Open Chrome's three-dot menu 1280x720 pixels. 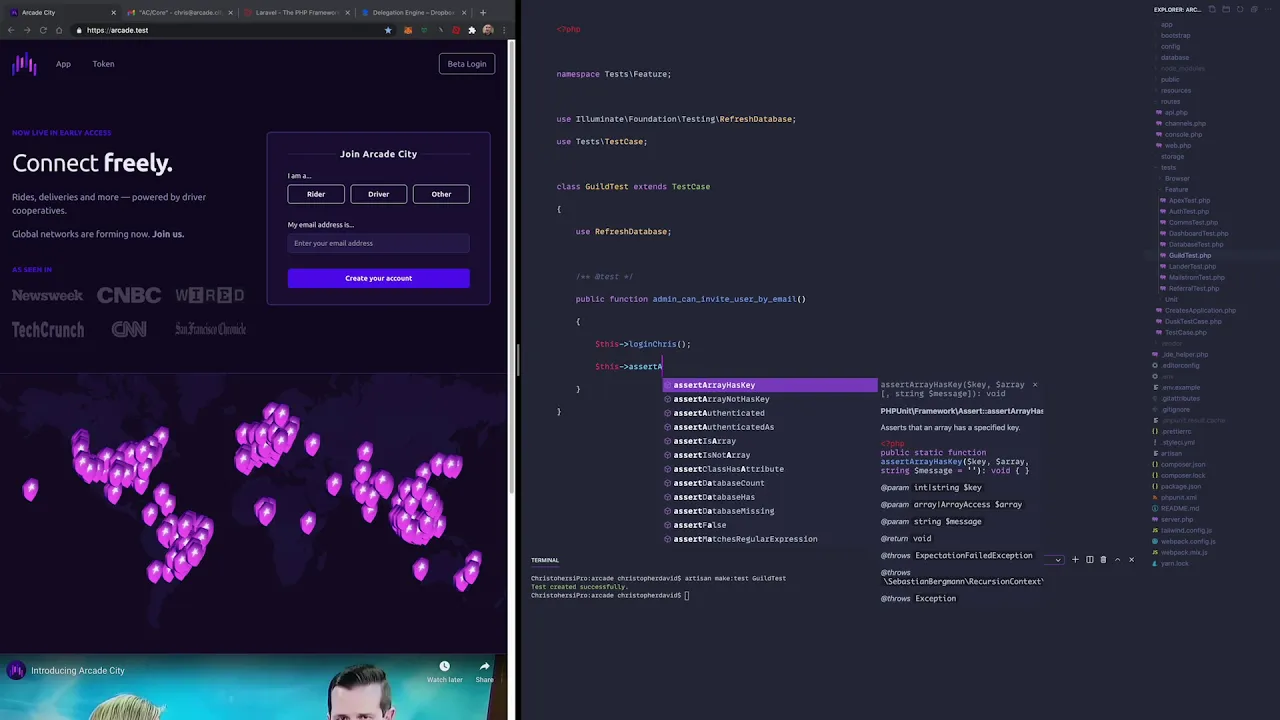pos(503,30)
